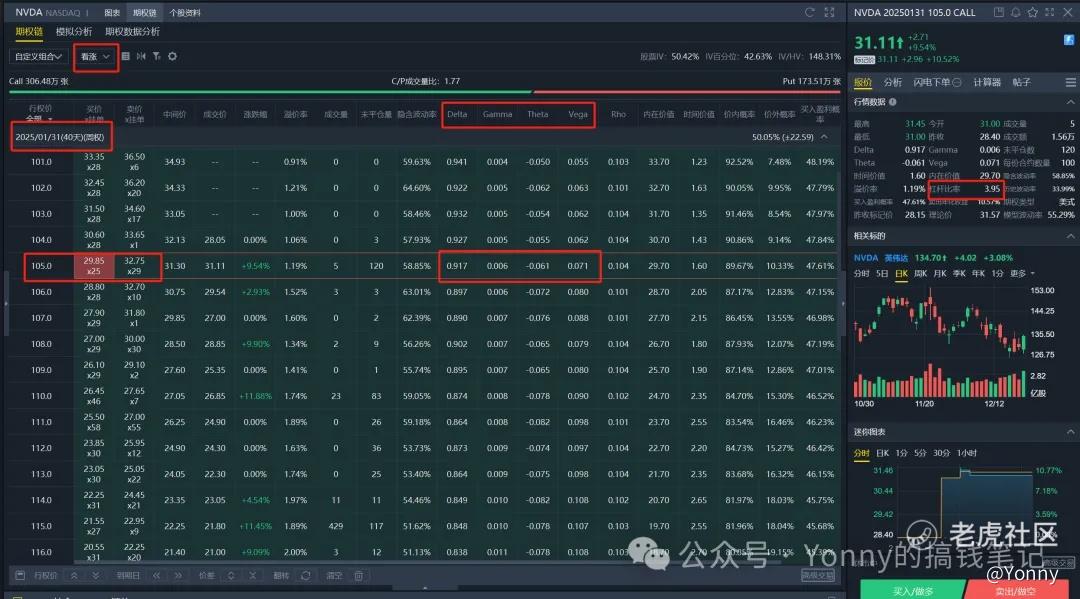Switch to the 个股资料 tab
This screenshot has width=1080, height=599.
185,12
